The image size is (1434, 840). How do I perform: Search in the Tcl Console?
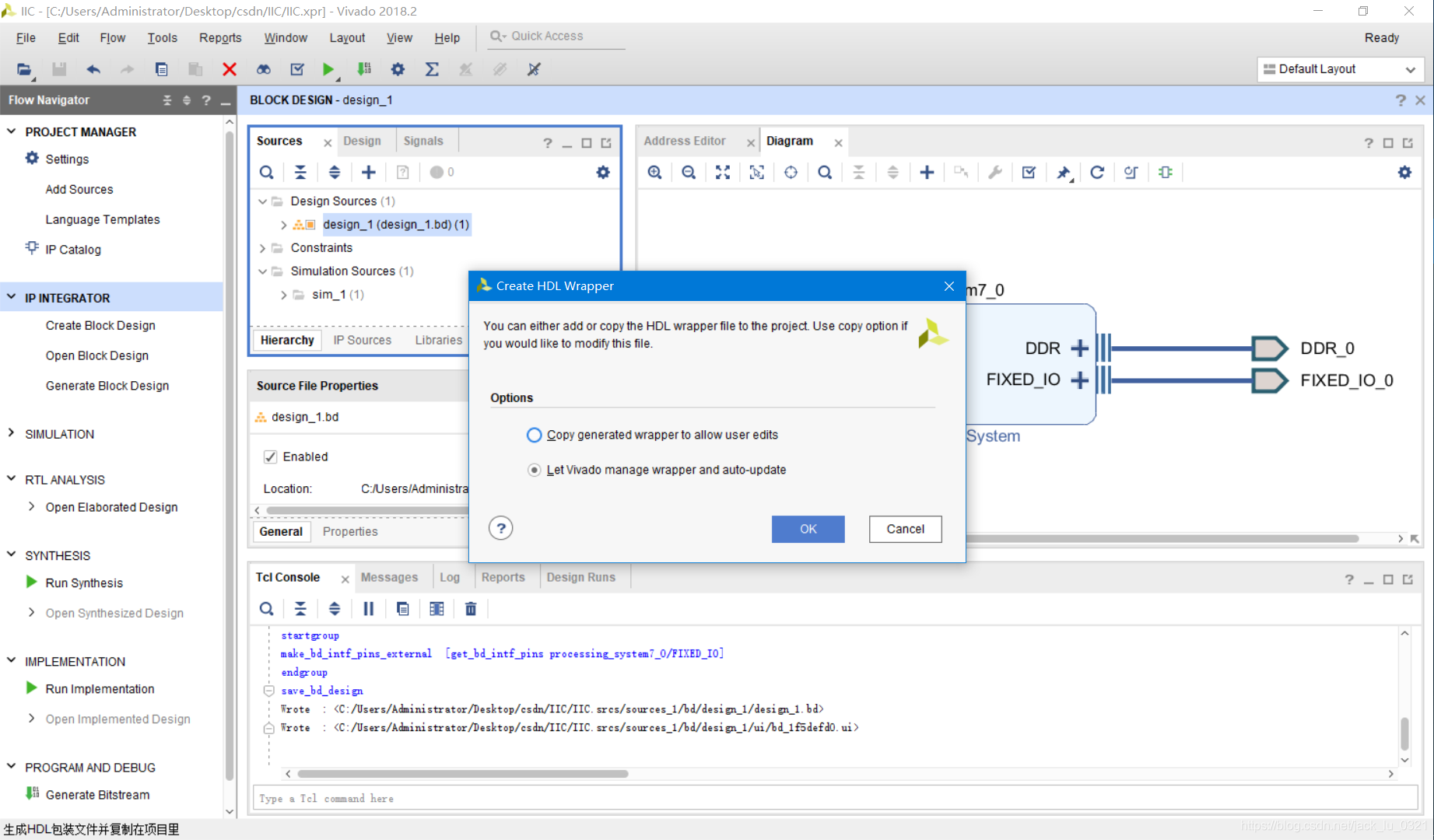pos(266,609)
